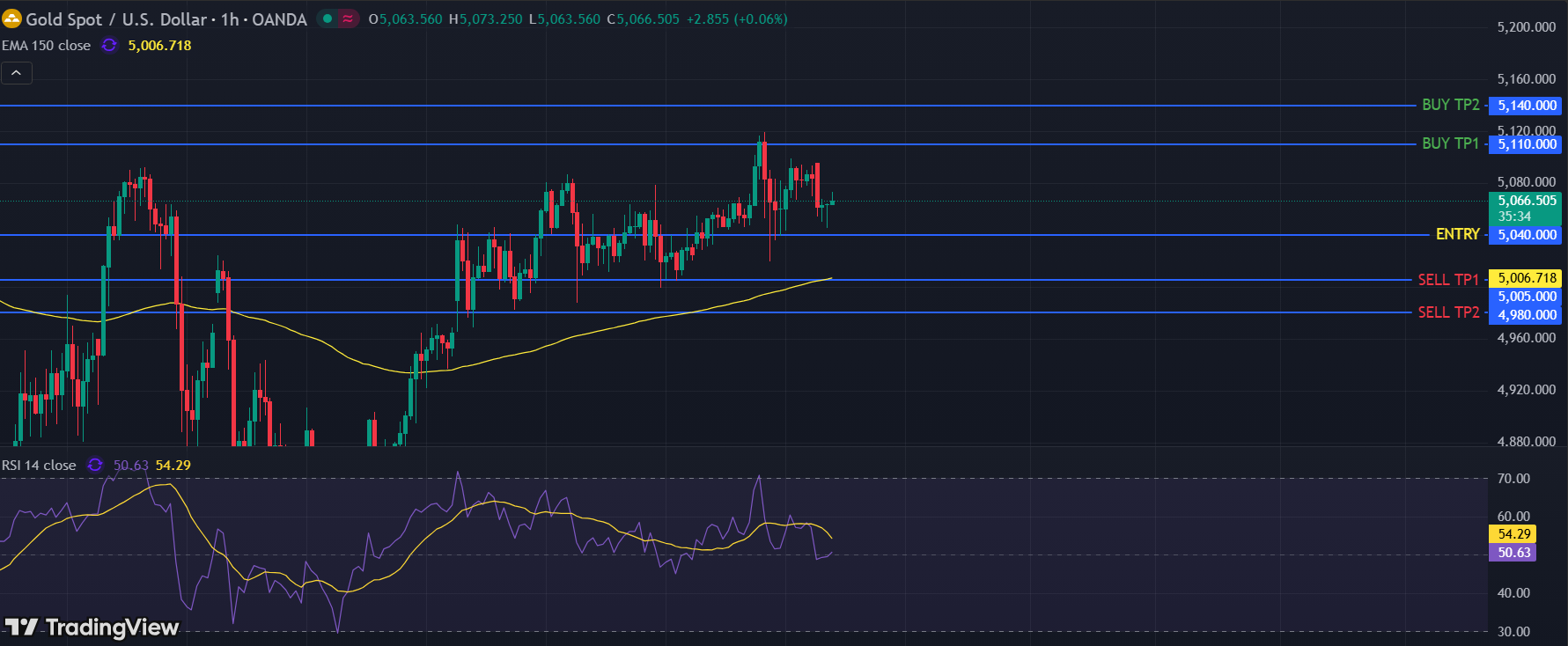Viewport: 1568px width, 646px height.
Task: Select the RSI 14 close indicator label
Action: (40, 465)
